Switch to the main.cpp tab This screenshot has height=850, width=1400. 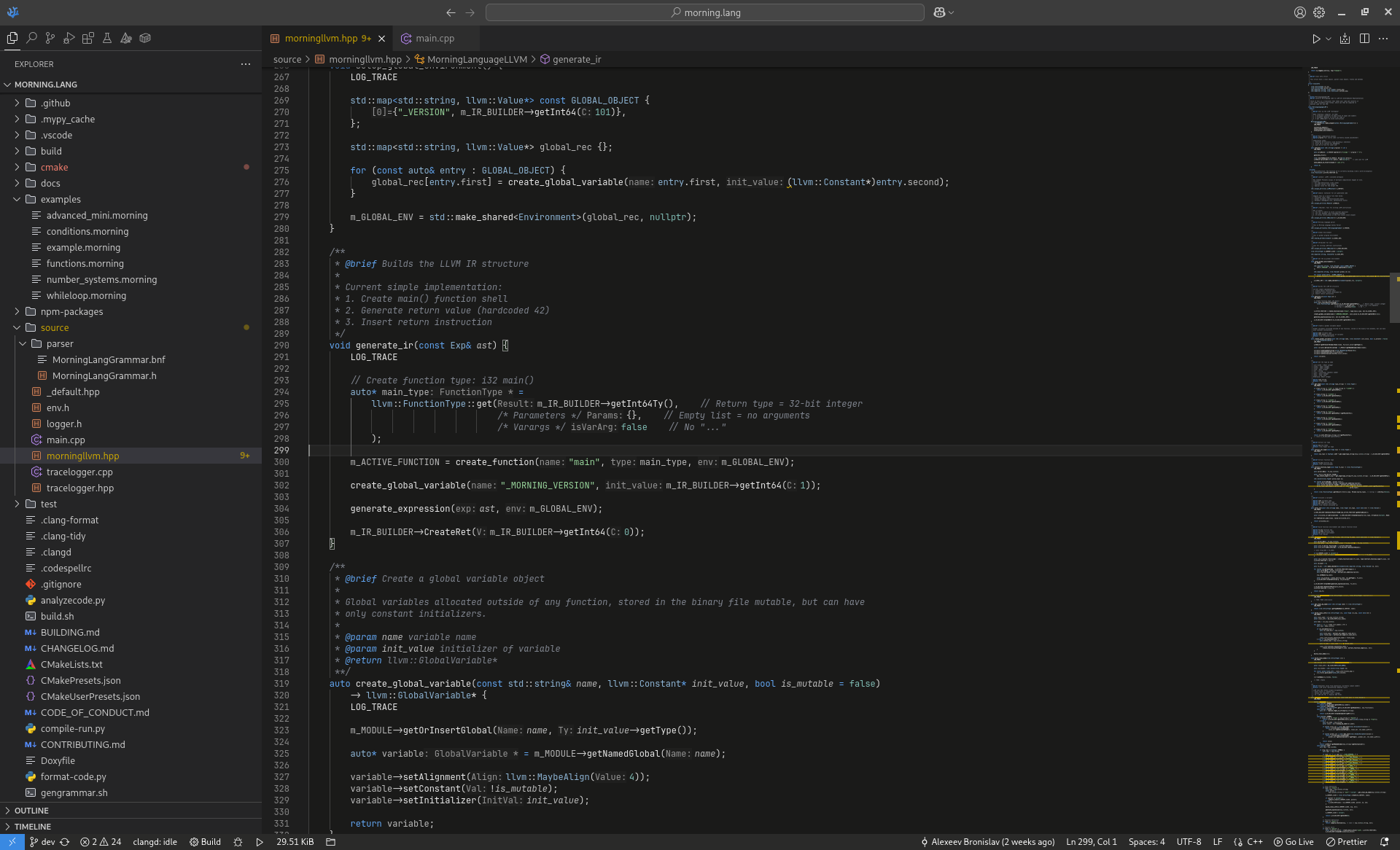click(x=435, y=39)
